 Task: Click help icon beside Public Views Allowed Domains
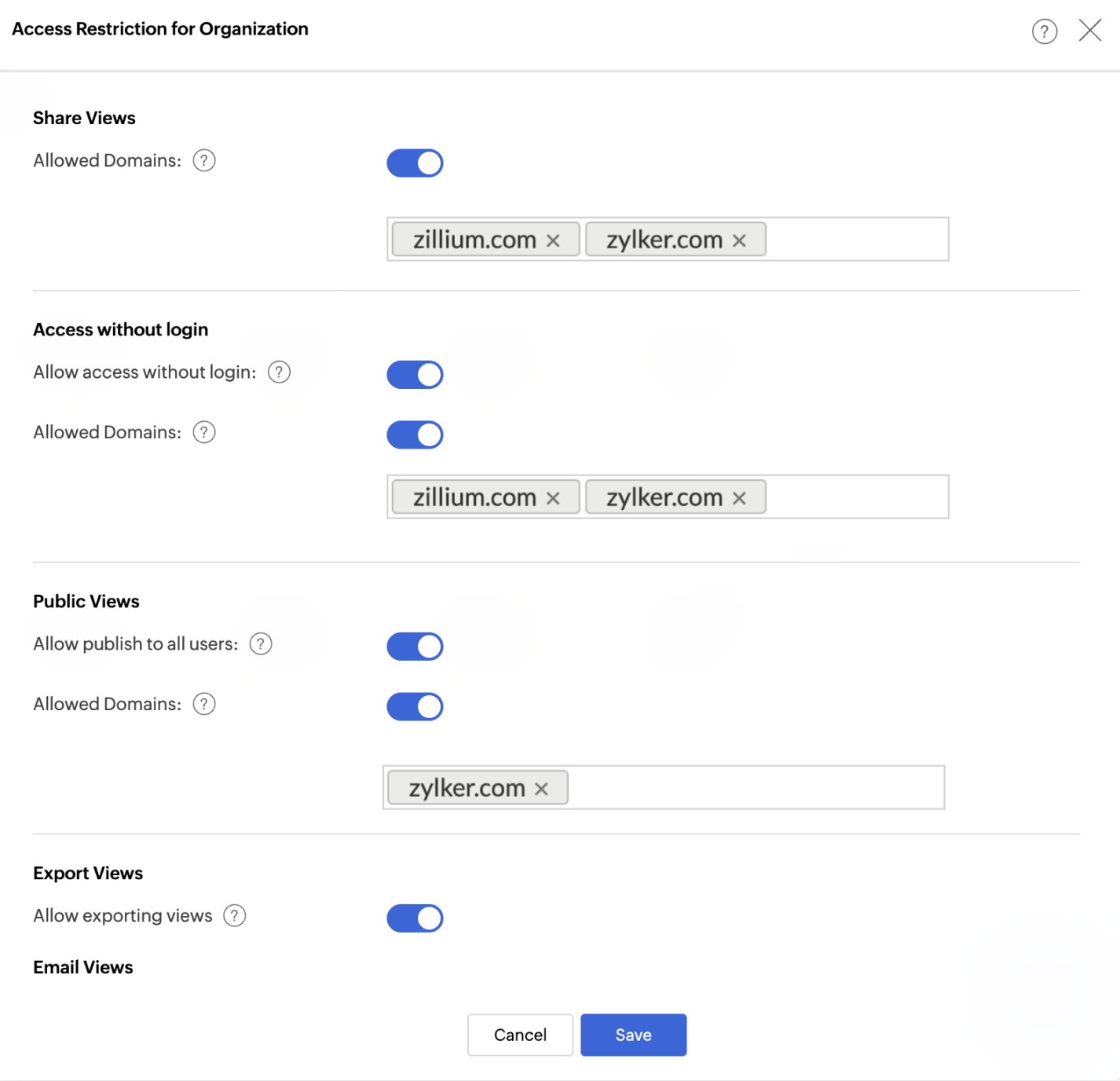pos(204,704)
